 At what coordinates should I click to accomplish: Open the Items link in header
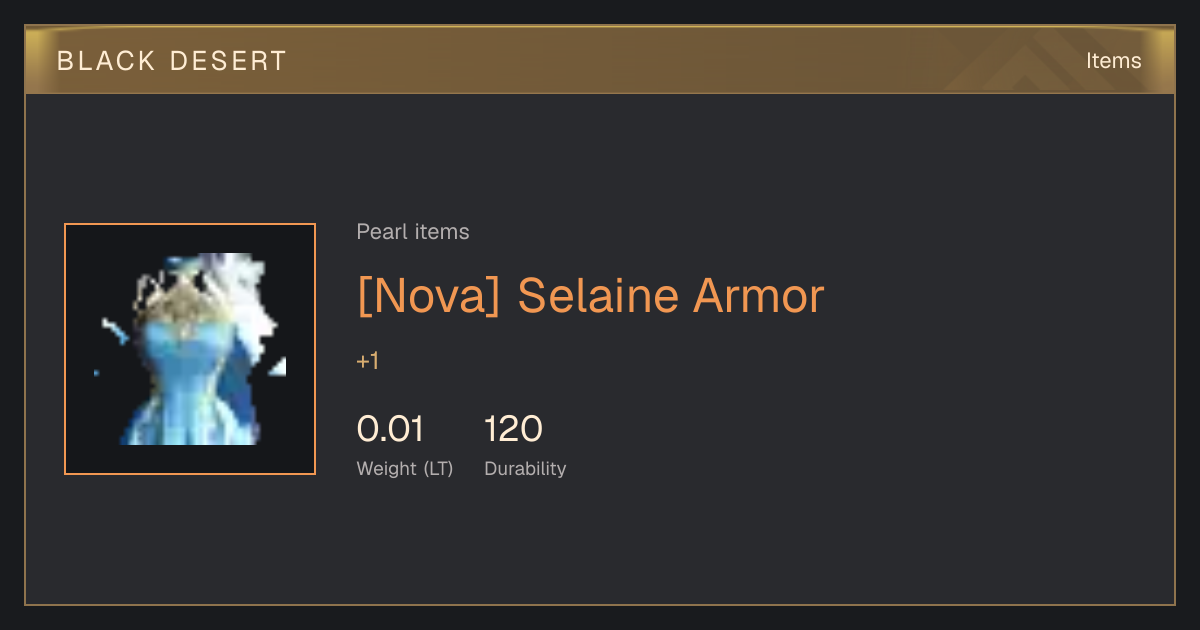1113,61
